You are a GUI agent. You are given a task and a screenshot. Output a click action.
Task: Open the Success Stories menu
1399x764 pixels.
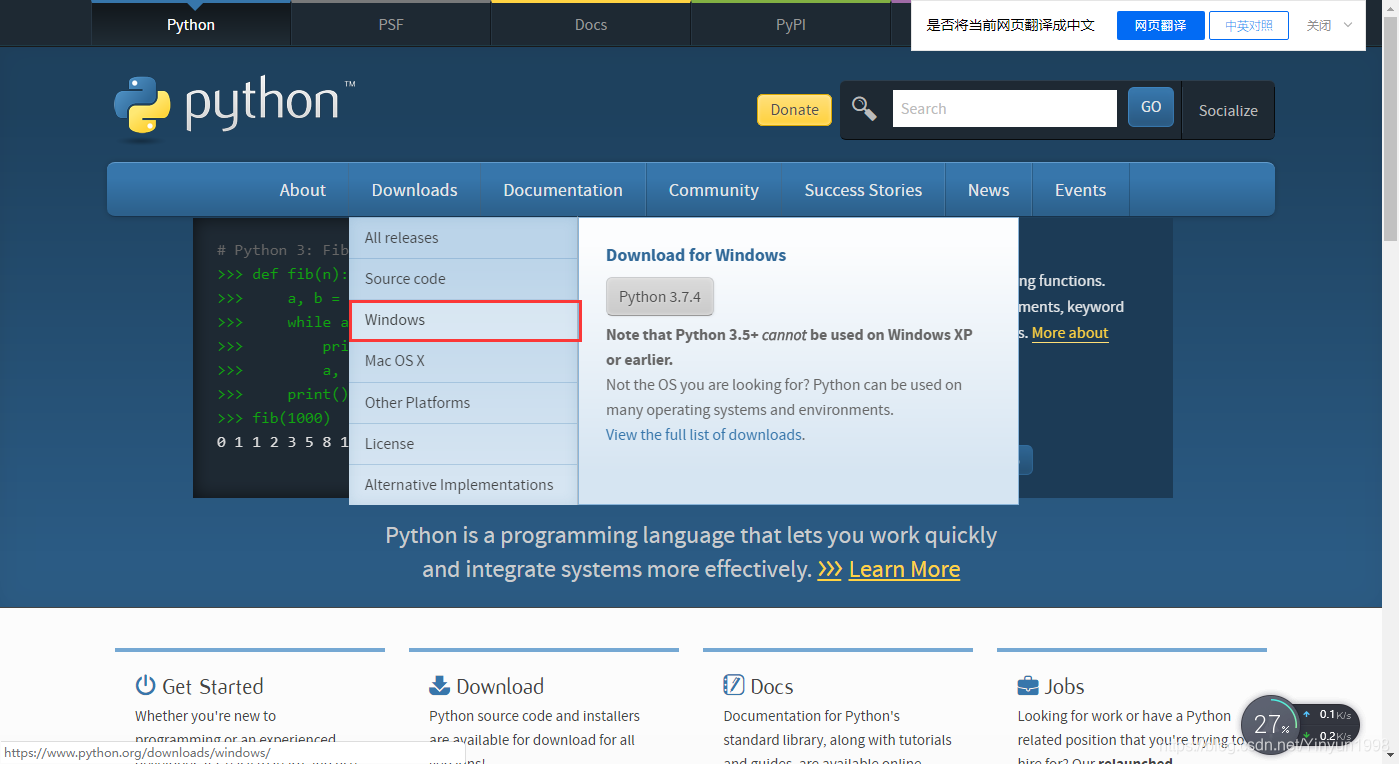pos(864,190)
